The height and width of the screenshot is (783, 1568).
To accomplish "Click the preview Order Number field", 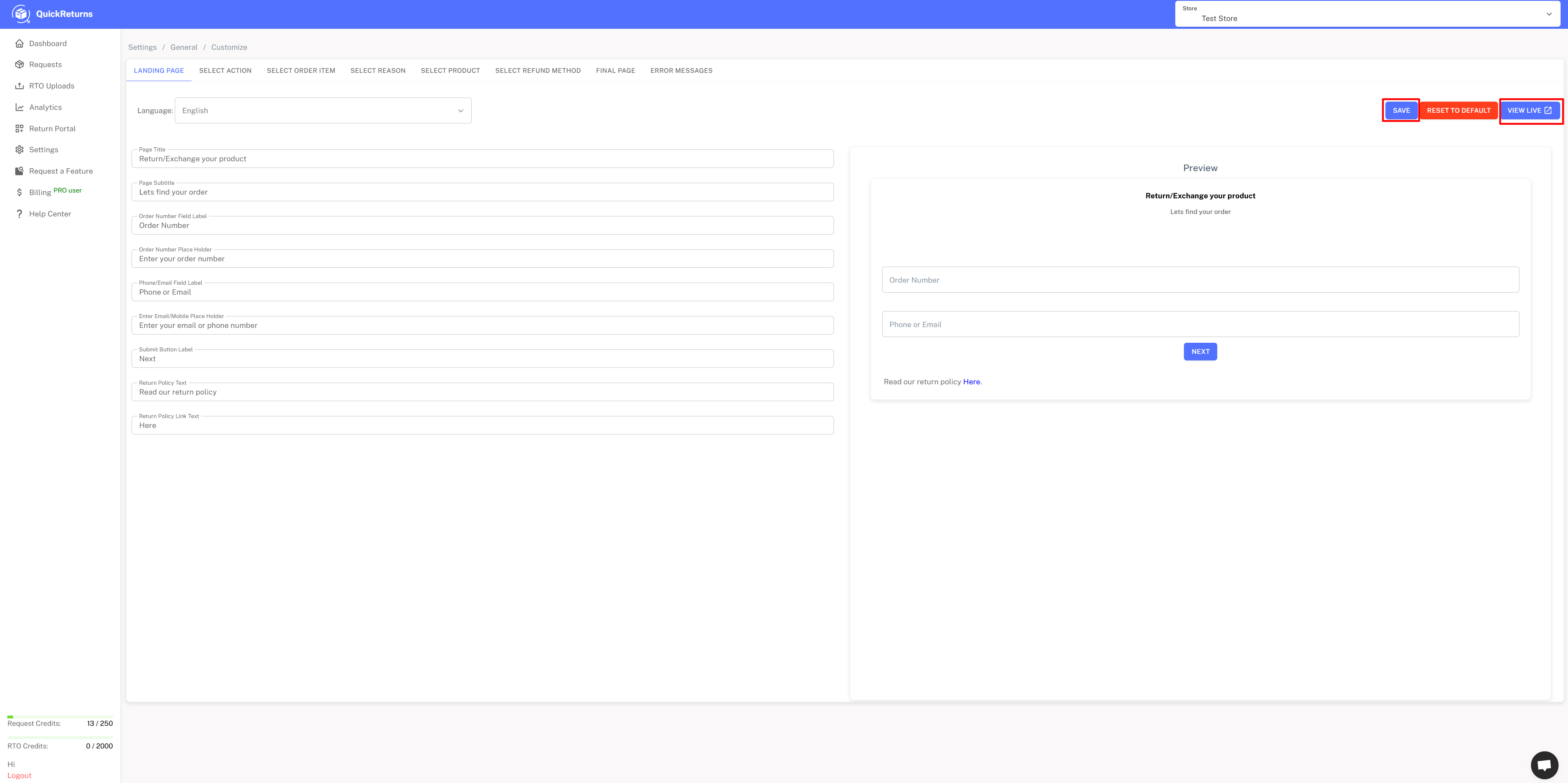I will pyautogui.click(x=1200, y=279).
